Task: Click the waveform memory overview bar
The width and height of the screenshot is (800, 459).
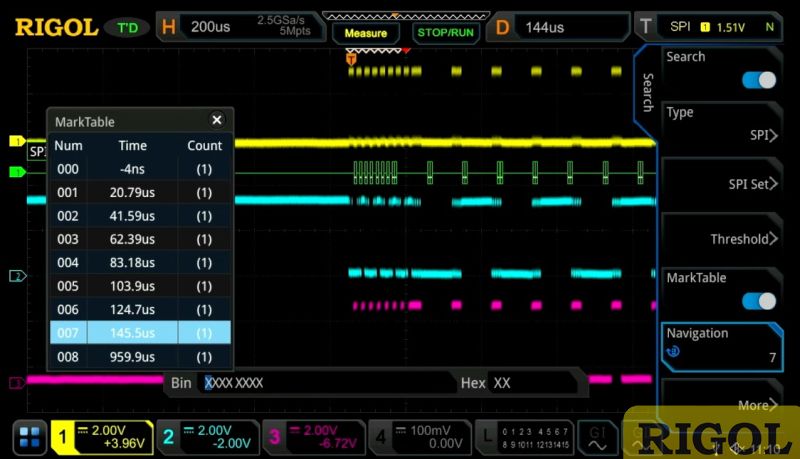Action: (406, 16)
